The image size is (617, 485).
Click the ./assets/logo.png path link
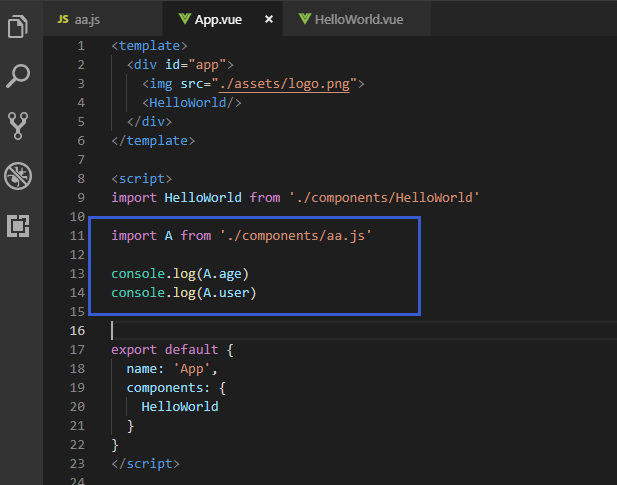284,84
